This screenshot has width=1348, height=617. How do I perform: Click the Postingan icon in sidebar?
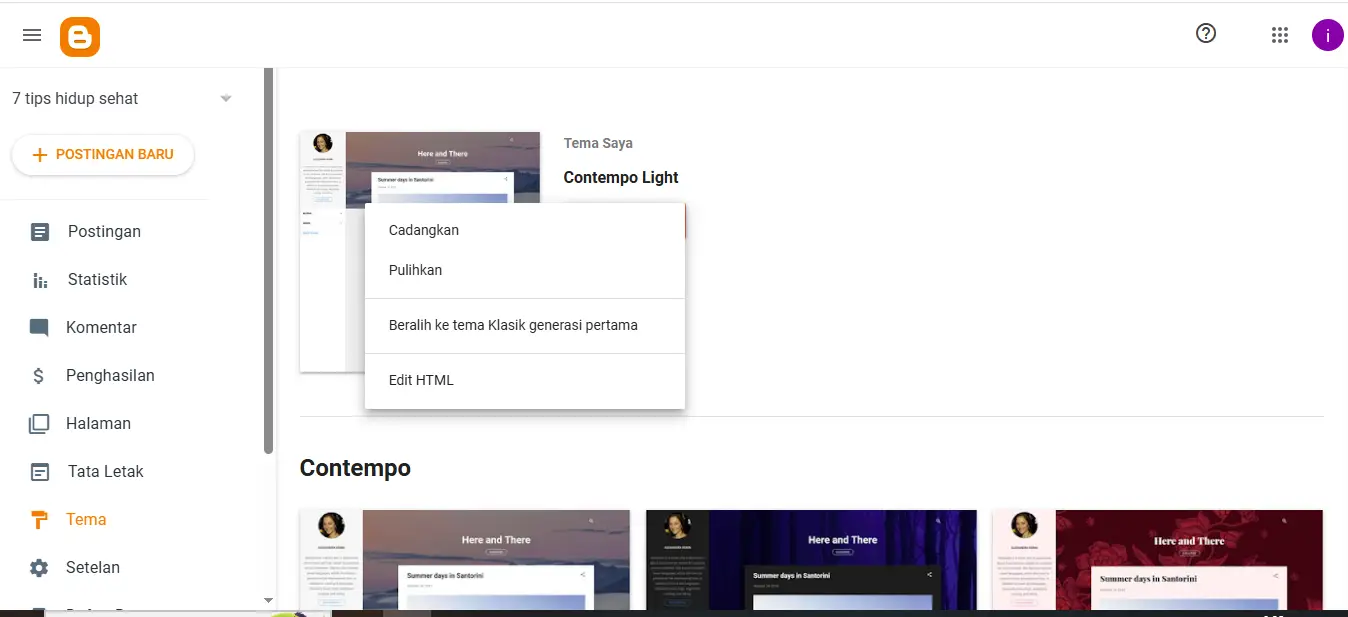40,232
